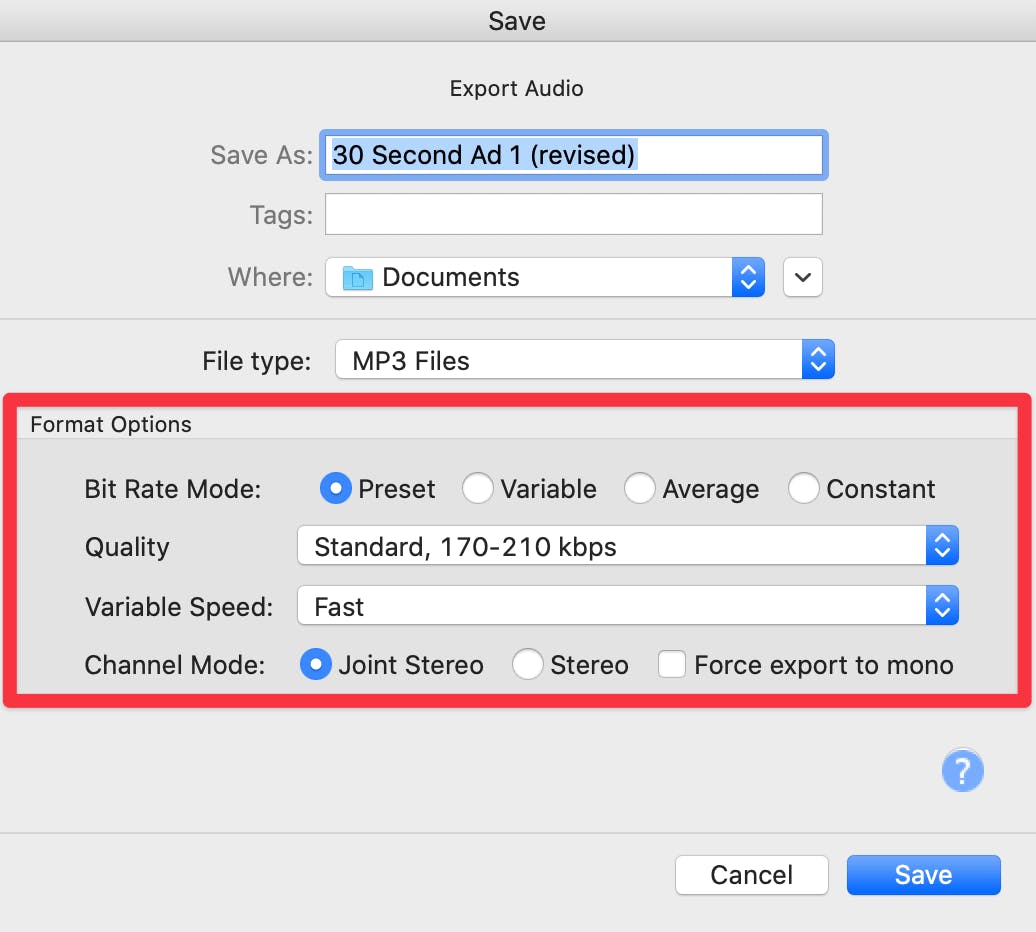Image resolution: width=1036 pixels, height=932 pixels.
Task: Click the Cancel button
Action: [x=751, y=875]
